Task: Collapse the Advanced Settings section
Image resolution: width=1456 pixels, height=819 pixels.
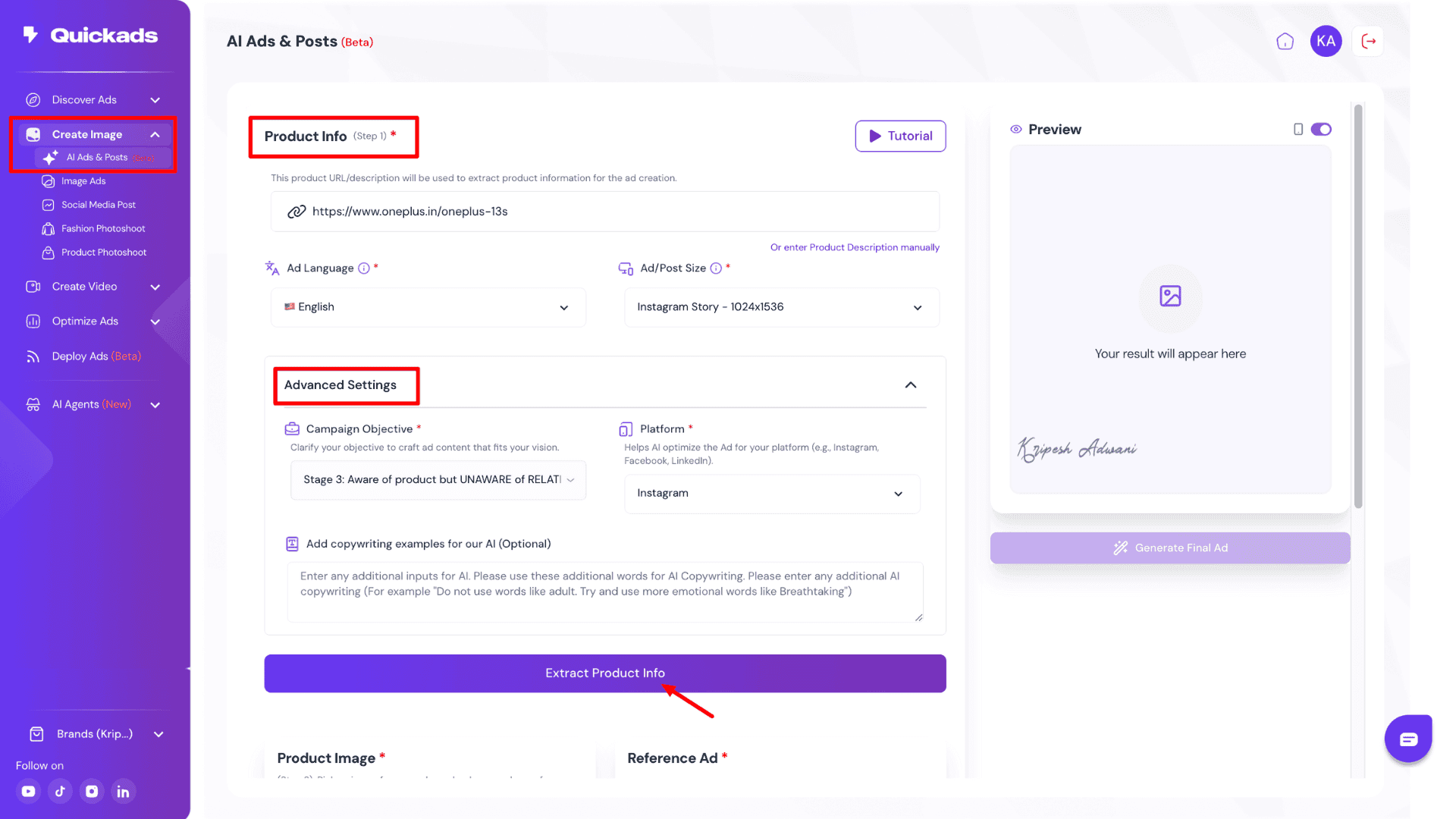Action: 911,385
